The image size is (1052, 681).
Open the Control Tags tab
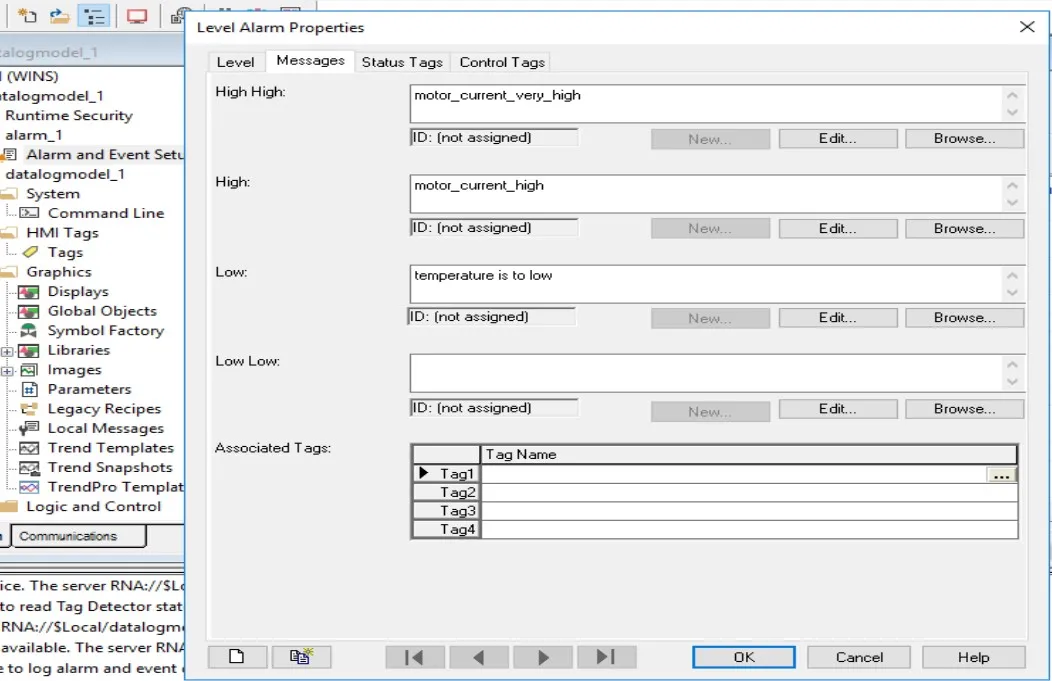click(502, 62)
